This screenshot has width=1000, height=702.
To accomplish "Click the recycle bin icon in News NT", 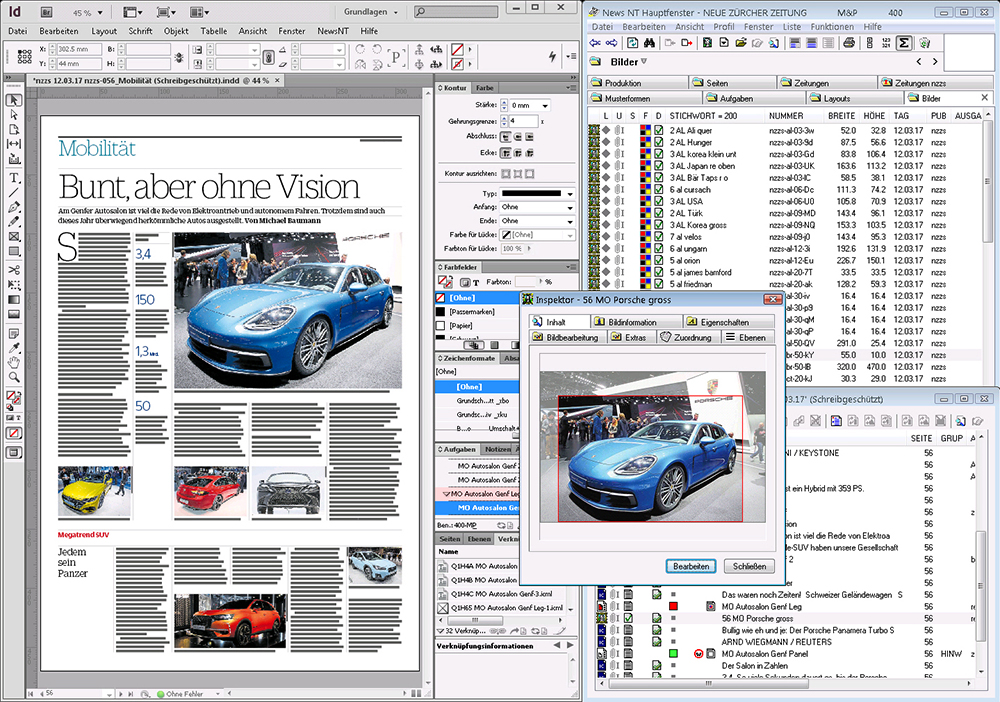I will point(924,43).
